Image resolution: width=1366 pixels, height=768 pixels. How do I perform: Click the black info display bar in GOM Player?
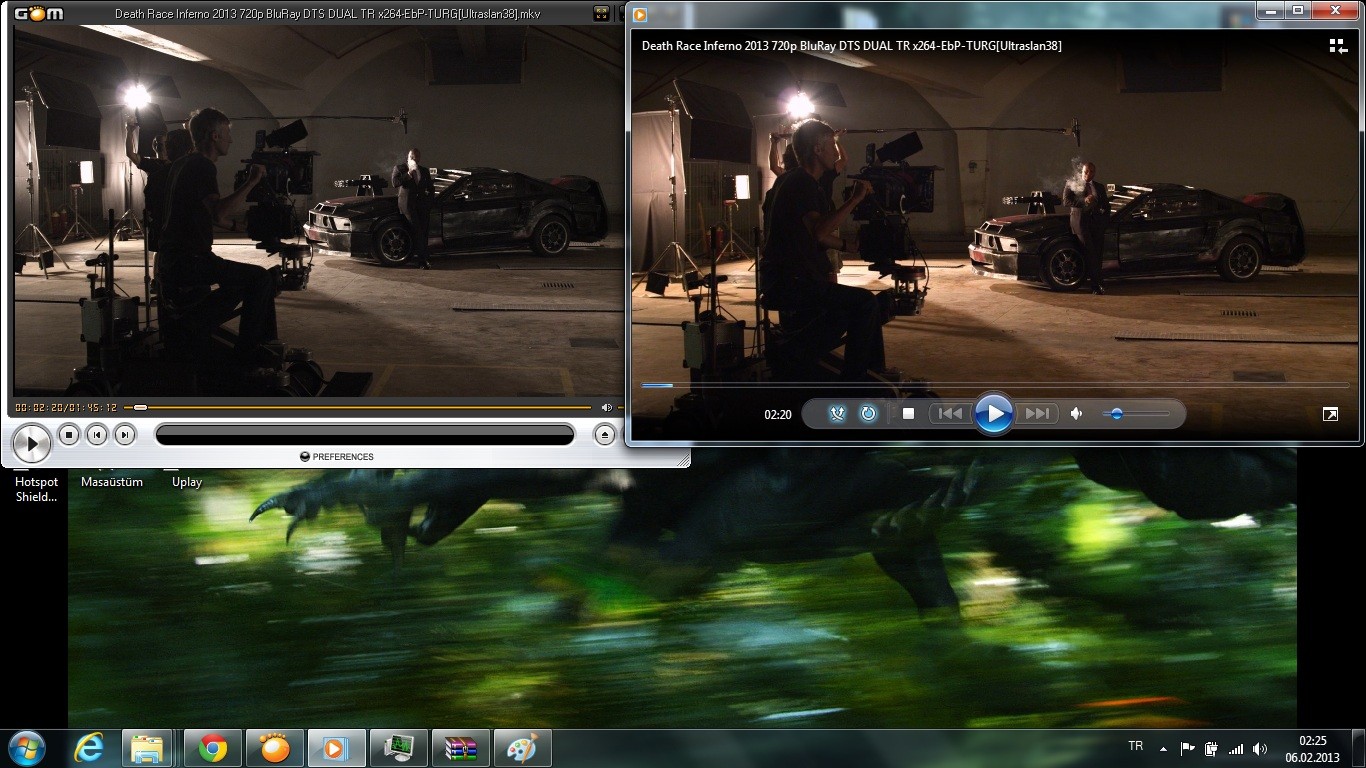tap(365, 434)
